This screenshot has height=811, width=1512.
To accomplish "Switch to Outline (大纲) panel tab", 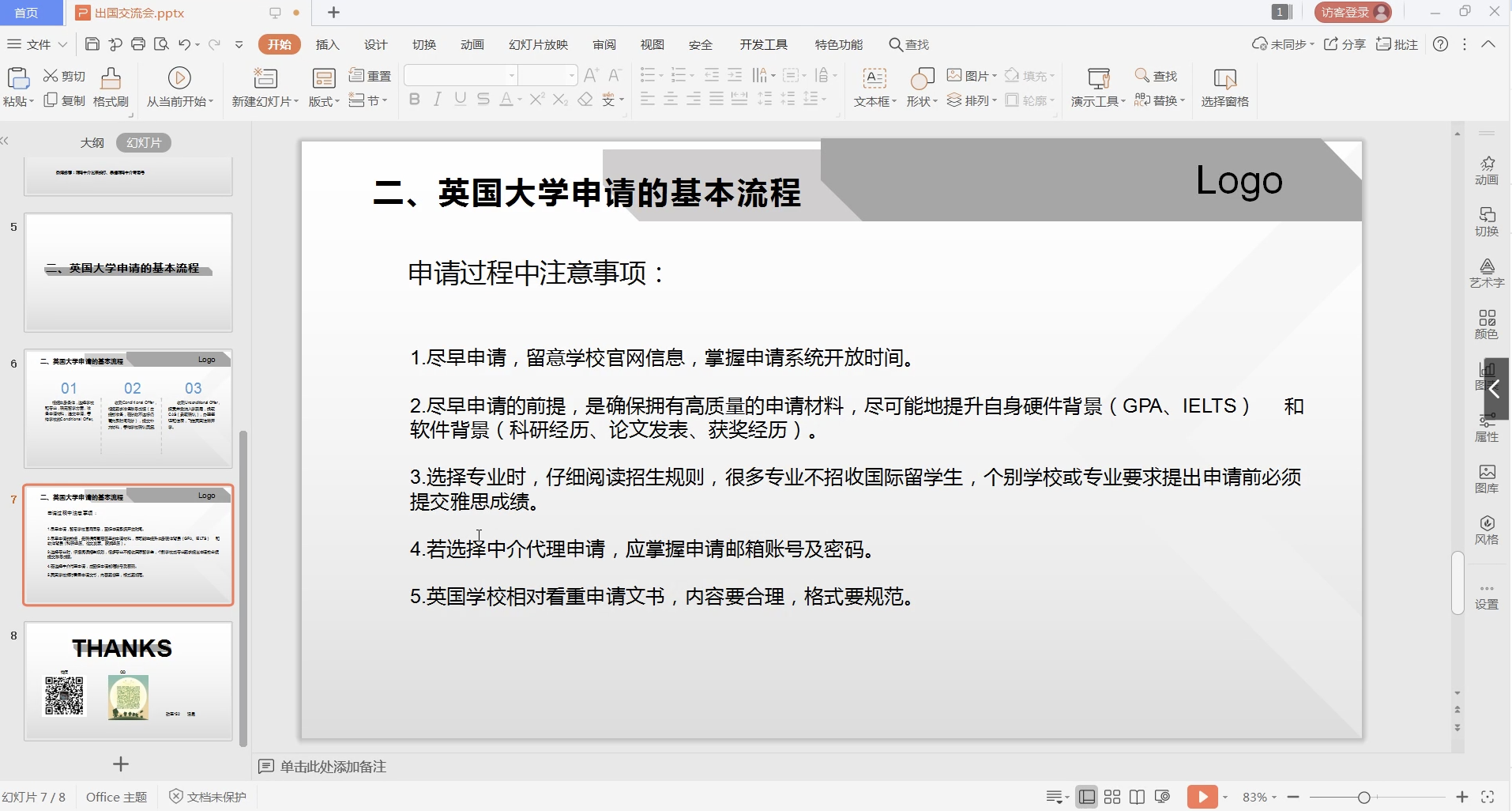I will tap(92, 142).
